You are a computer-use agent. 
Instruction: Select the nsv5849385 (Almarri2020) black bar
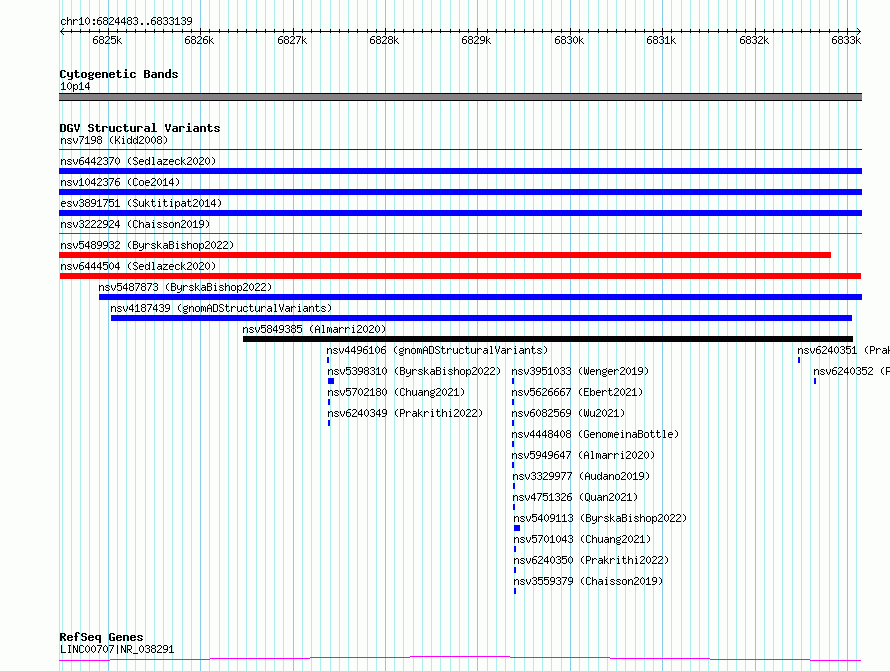coord(548,339)
